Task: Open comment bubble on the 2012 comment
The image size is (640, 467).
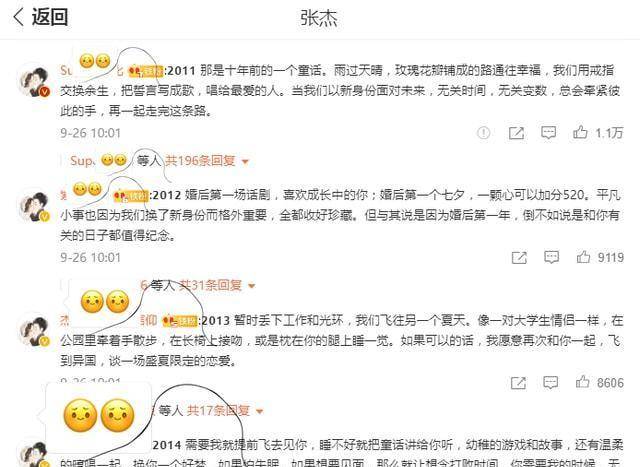Action: (551, 257)
